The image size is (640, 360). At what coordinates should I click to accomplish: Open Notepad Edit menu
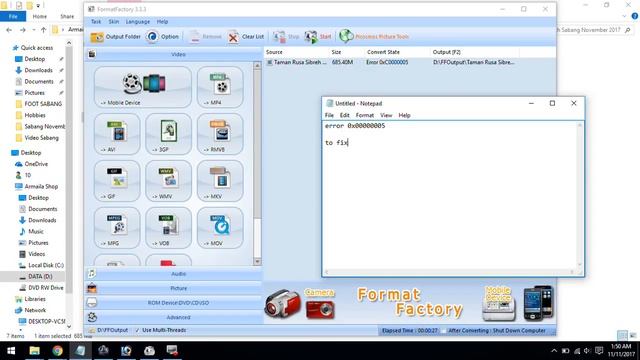click(x=344, y=116)
